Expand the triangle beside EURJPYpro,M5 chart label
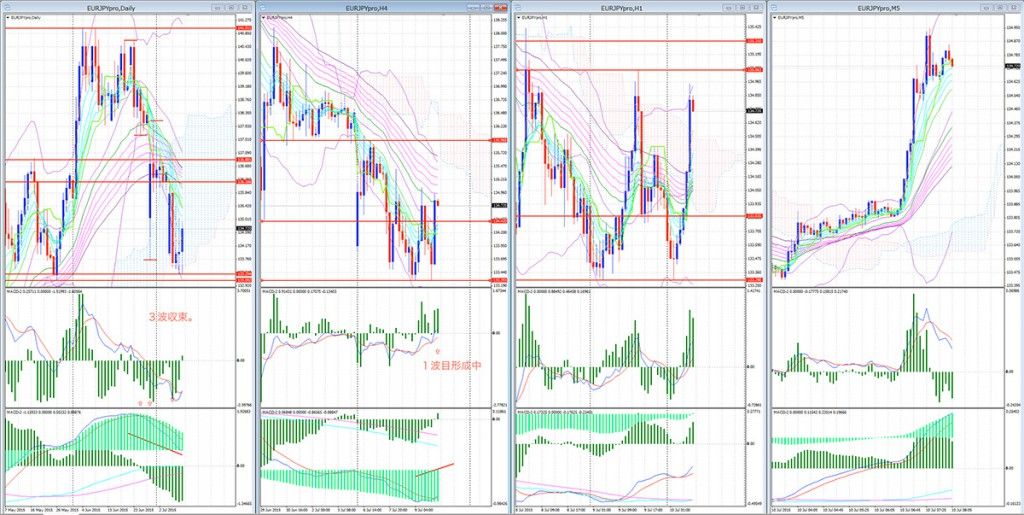Viewport: 1024px width, 515px height. click(776, 18)
